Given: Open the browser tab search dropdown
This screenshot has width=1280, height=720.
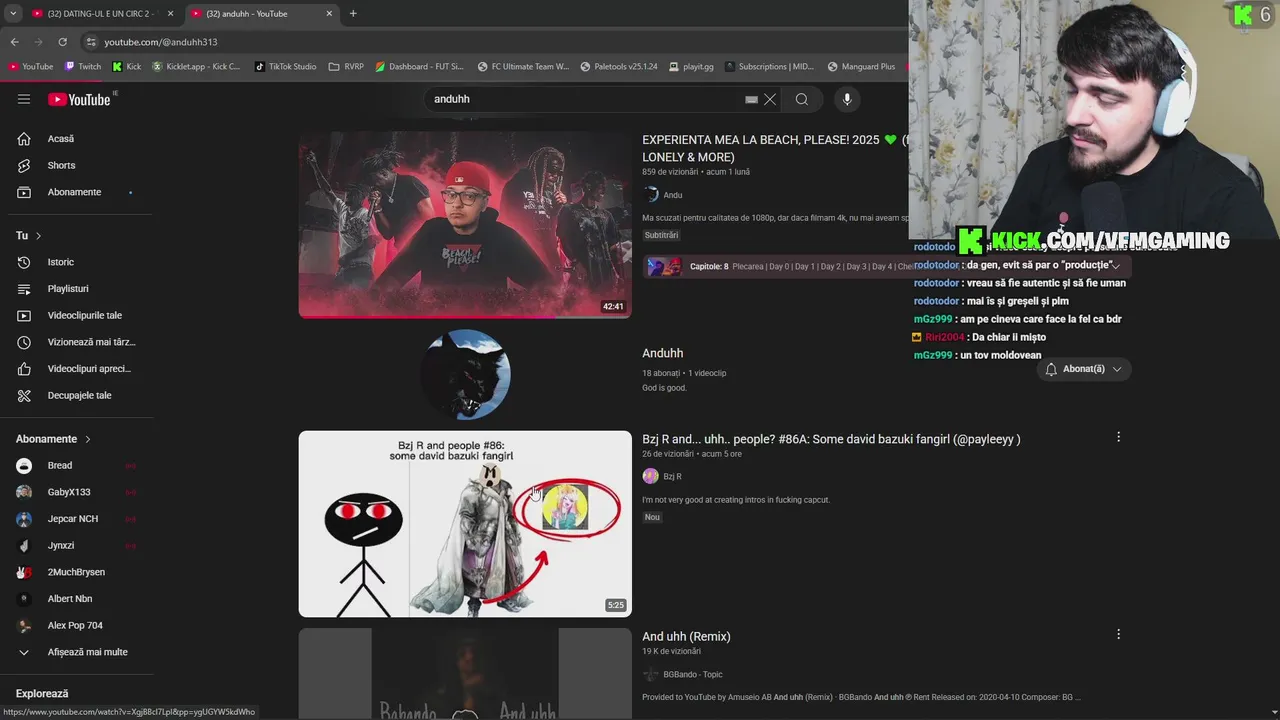Looking at the screenshot, I should [x=13, y=14].
